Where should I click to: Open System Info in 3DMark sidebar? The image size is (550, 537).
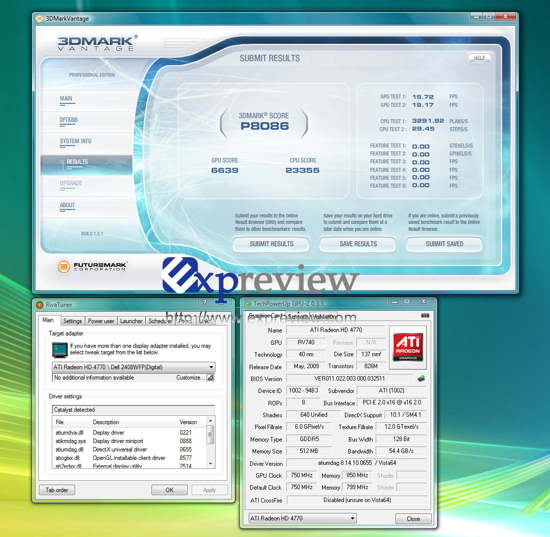click(75, 141)
